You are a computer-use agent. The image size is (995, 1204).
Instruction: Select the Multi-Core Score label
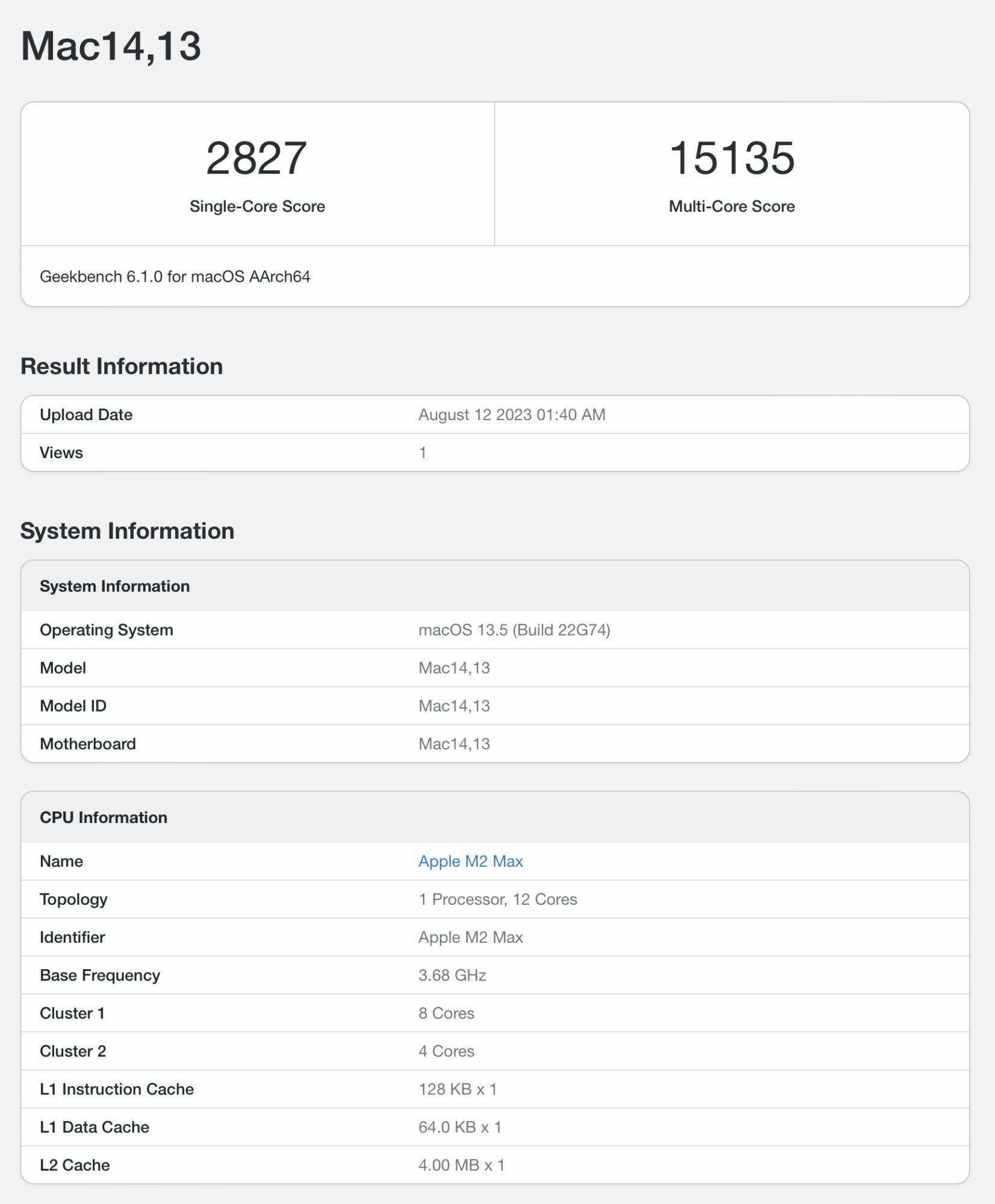tap(732, 206)
